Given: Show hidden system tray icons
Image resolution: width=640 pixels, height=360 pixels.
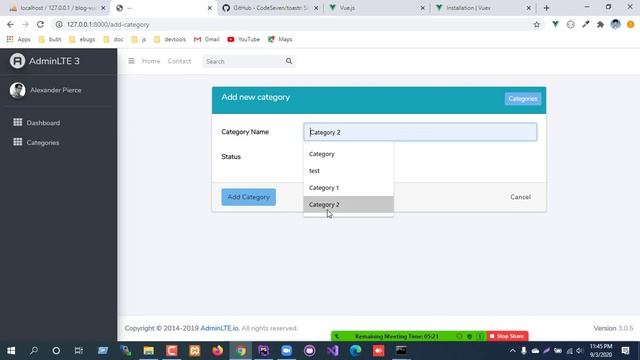Looking at the screenshot, I should pyautogui.click(x=513, y=351).
